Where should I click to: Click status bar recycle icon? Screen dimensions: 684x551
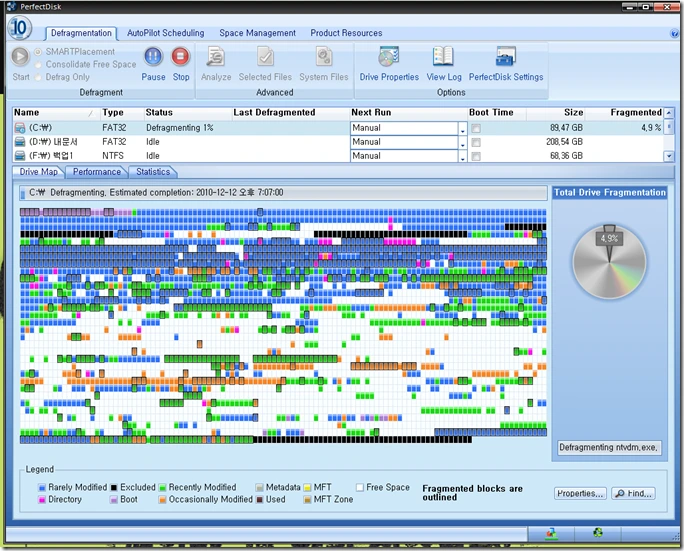click(598, 532)
